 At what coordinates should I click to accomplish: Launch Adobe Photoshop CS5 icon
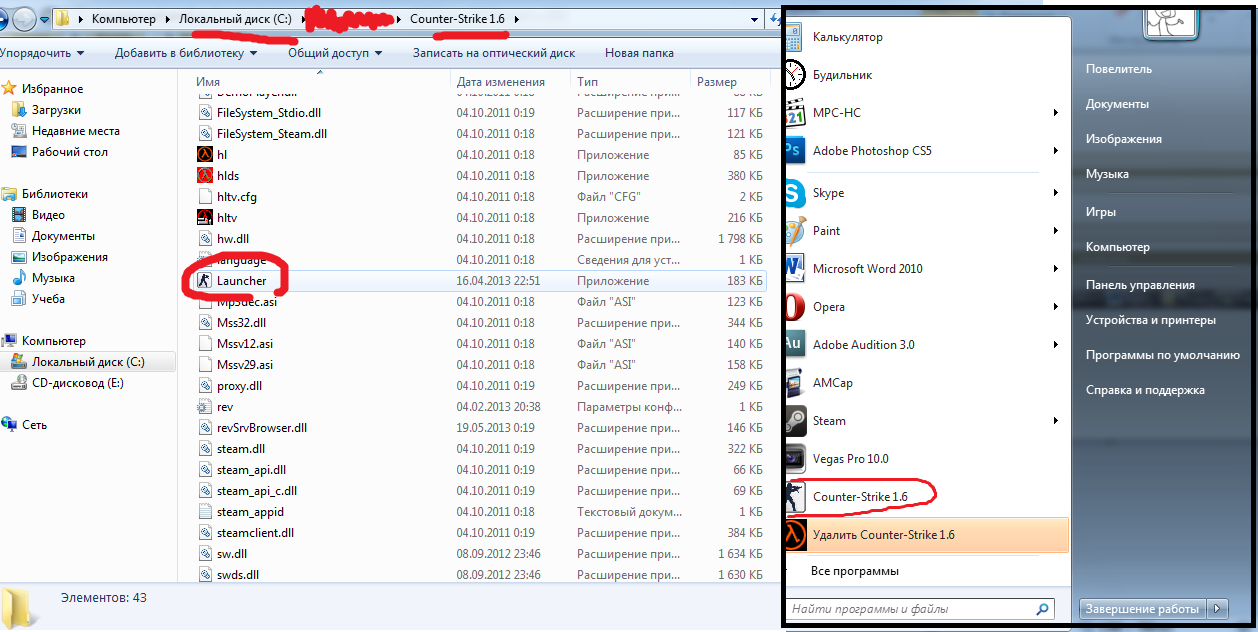click(796, 151)
